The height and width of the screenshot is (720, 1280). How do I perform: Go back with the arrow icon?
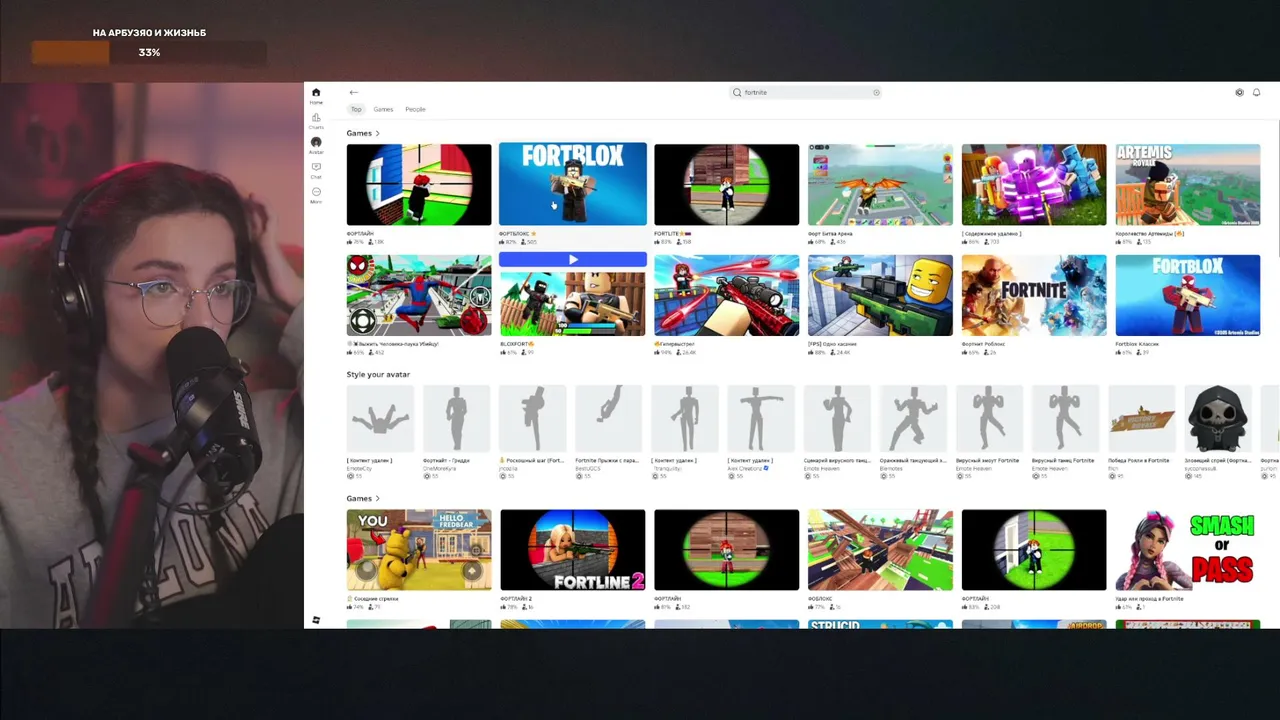(353, 92)
